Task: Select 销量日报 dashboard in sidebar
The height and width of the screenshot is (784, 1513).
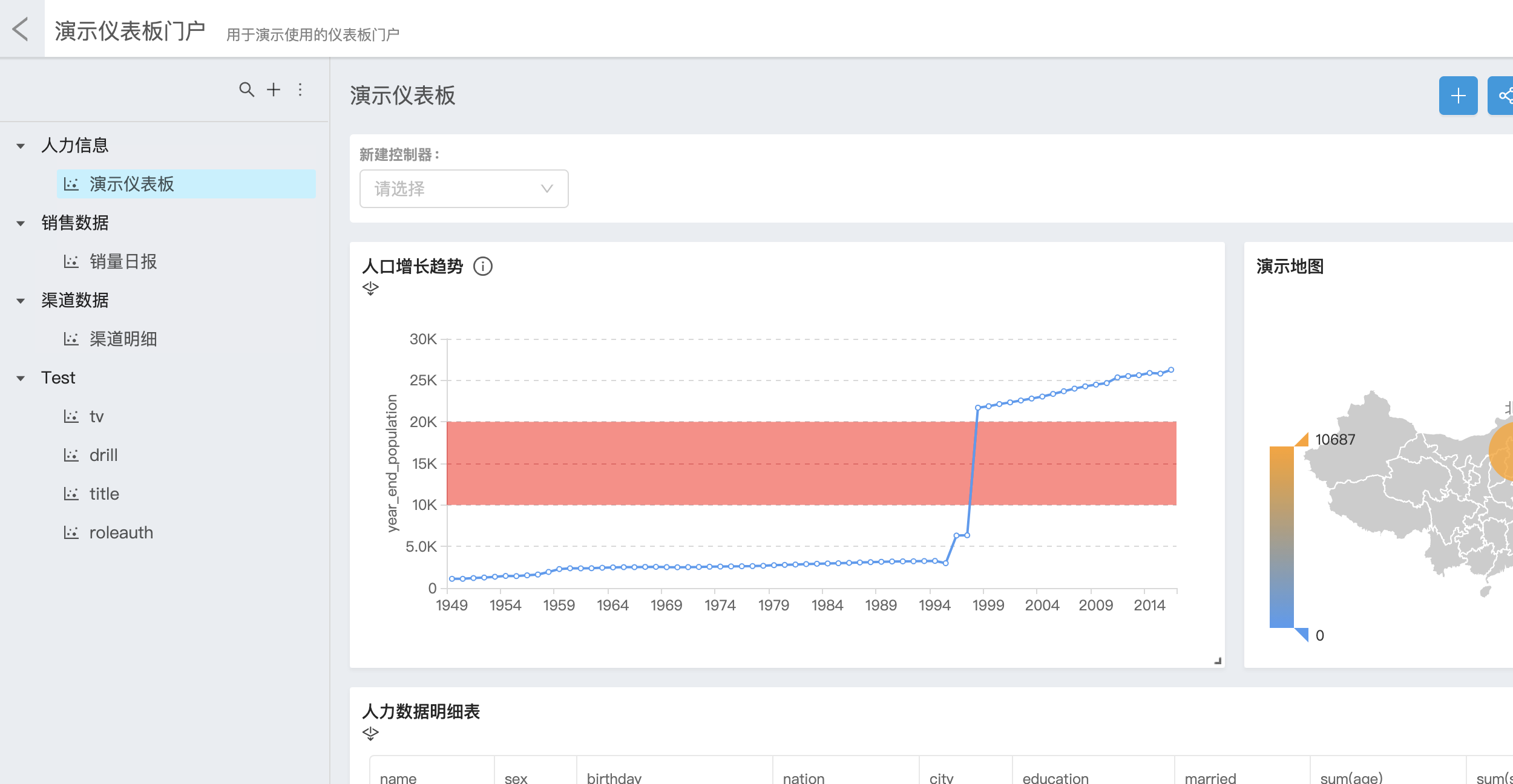Action: [x=123, y=261]
